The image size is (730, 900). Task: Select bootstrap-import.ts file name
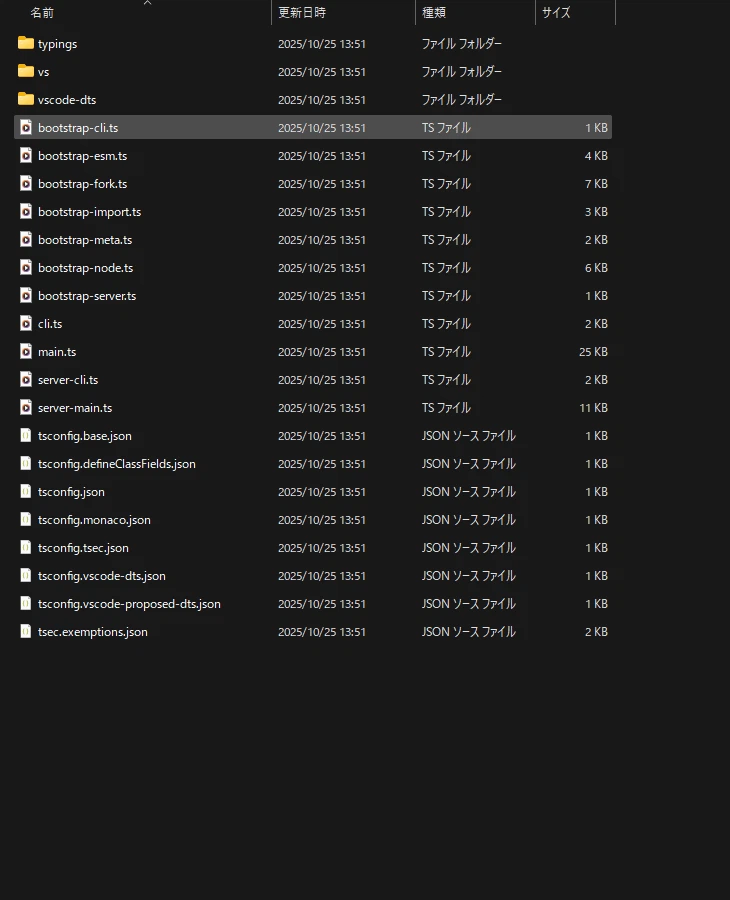tap(90, 212)
